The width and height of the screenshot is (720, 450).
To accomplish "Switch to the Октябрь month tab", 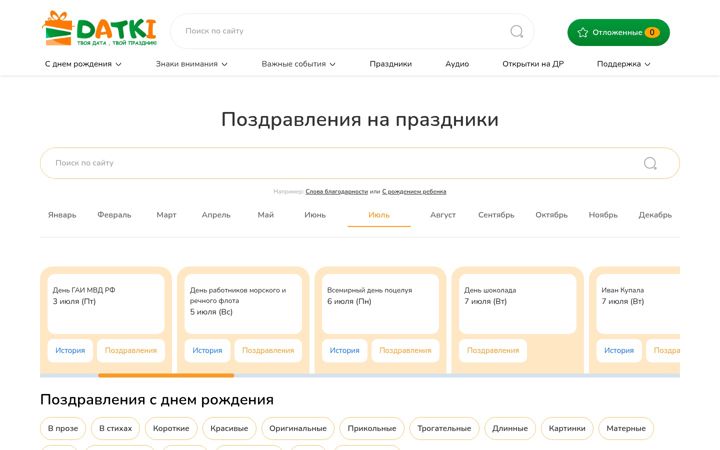I will (x=551, y=214).
